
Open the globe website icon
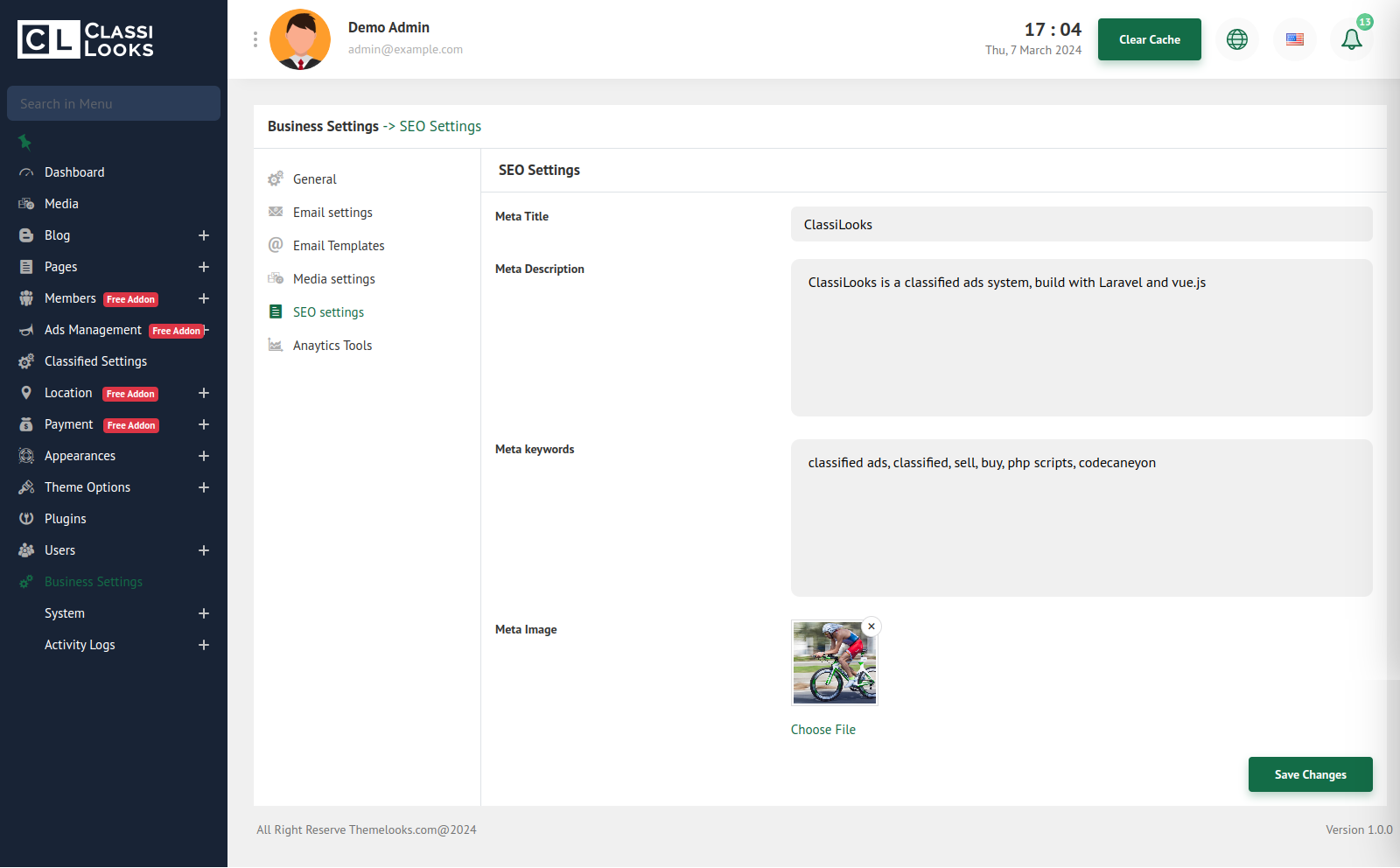pyautogui.click(x=1236, y=39)
